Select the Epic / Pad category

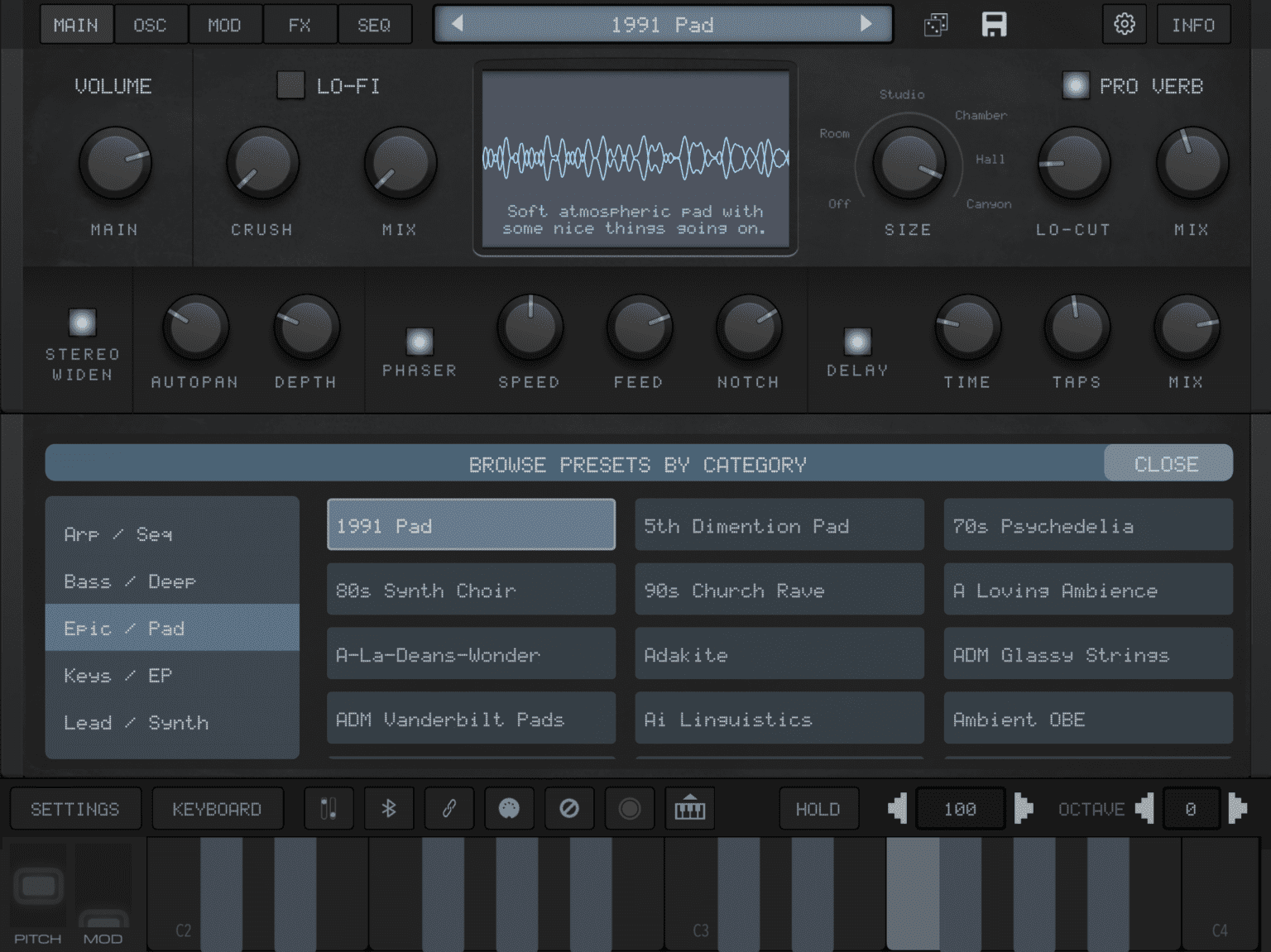[172, 628]
